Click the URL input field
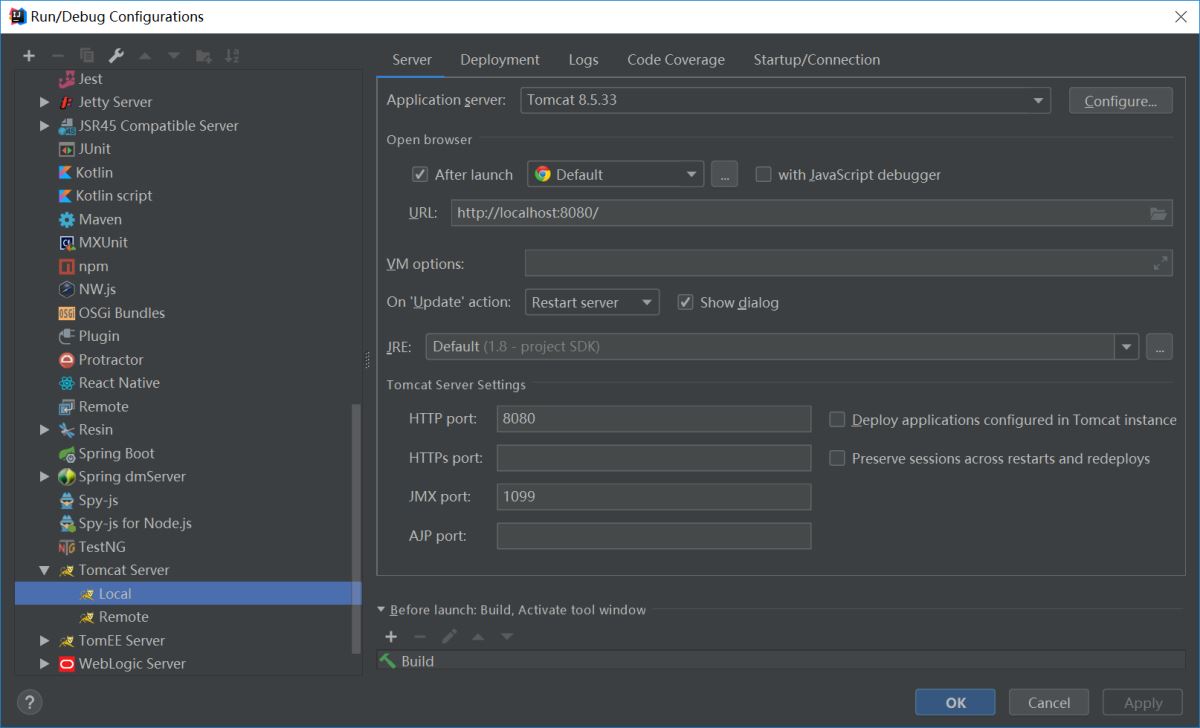This screenshot has width=1200, height=728. coord(811,213)
